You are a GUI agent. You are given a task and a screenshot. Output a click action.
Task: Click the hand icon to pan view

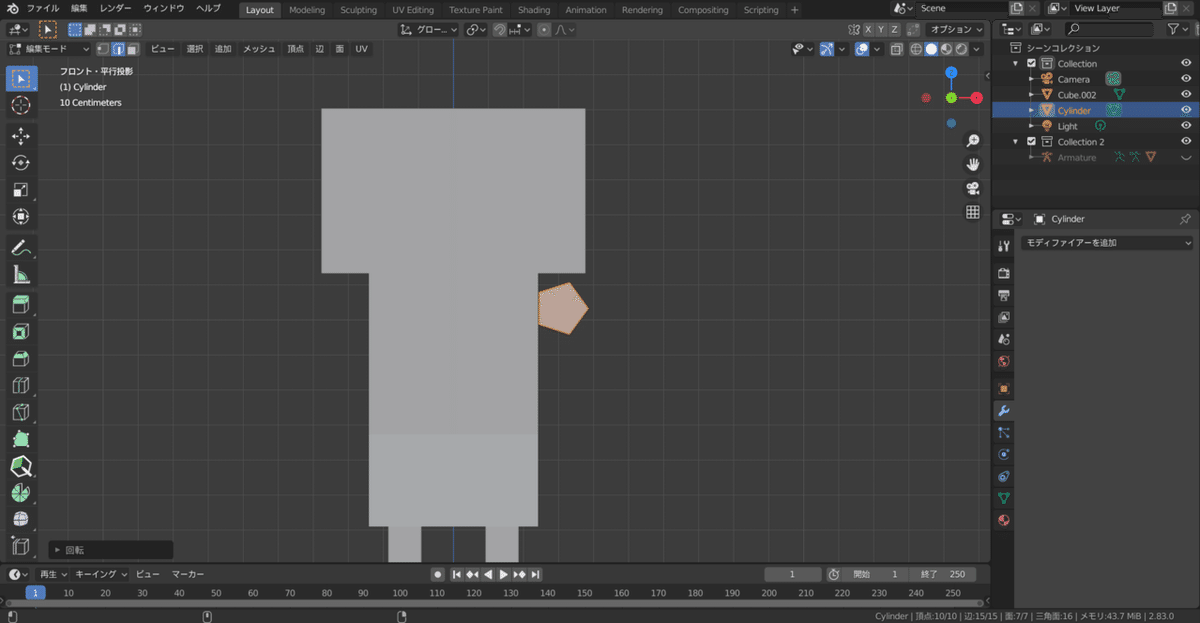[972, 164]
